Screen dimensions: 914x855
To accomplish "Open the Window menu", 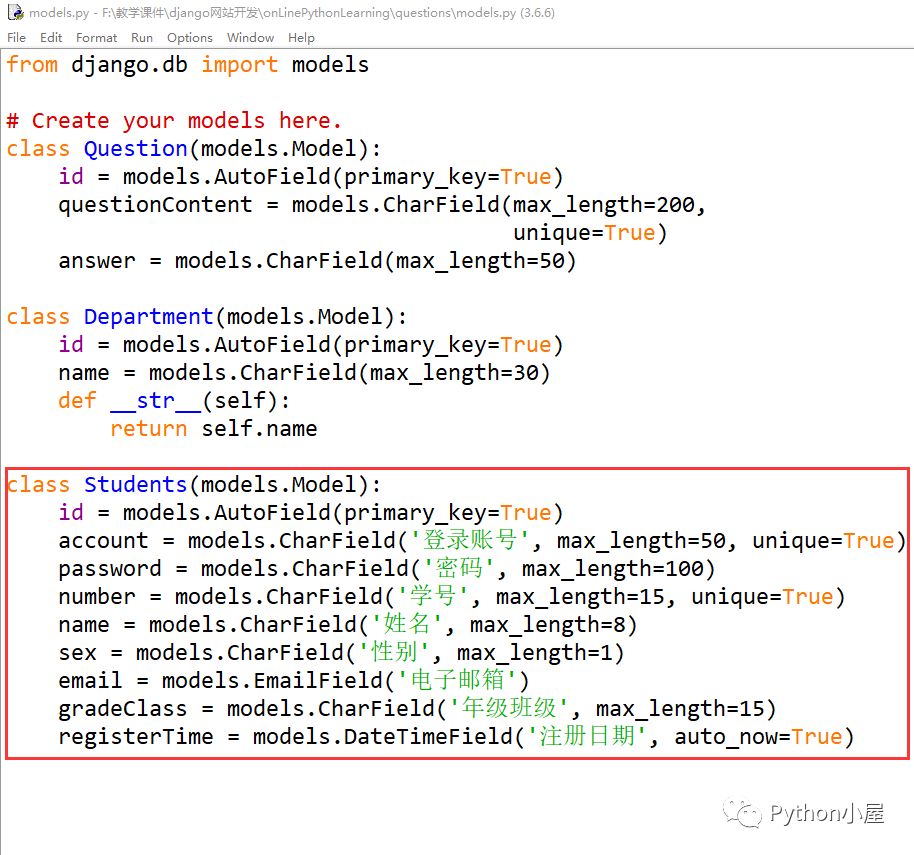I will [250, 38].
